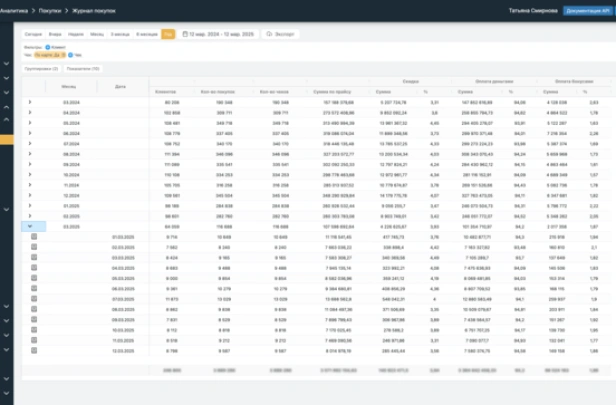Expand the 03.2024 month row
The width and height of the screenshot is (616, 405).
point(30,101)
